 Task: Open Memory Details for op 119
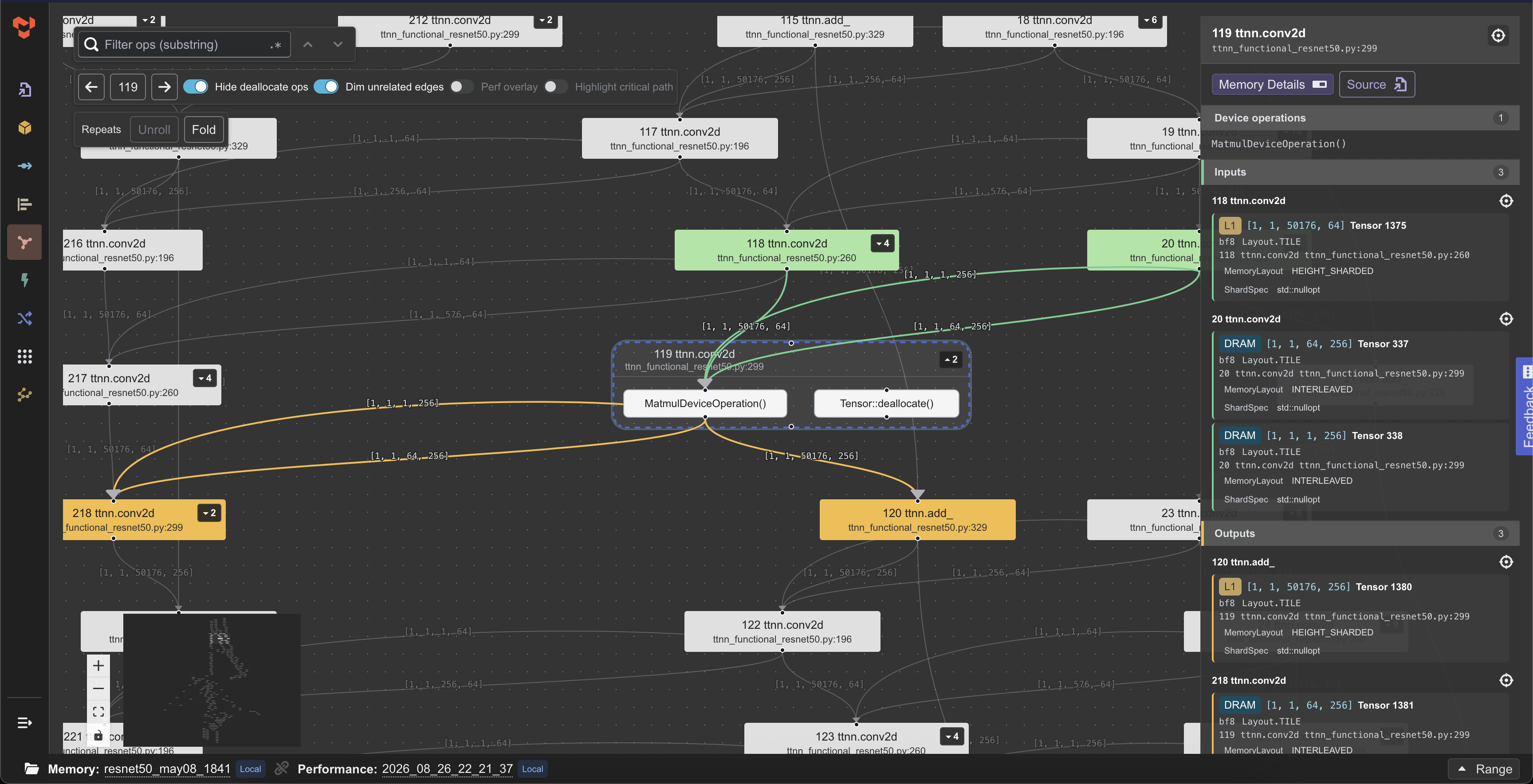(x=1272, y=84)
